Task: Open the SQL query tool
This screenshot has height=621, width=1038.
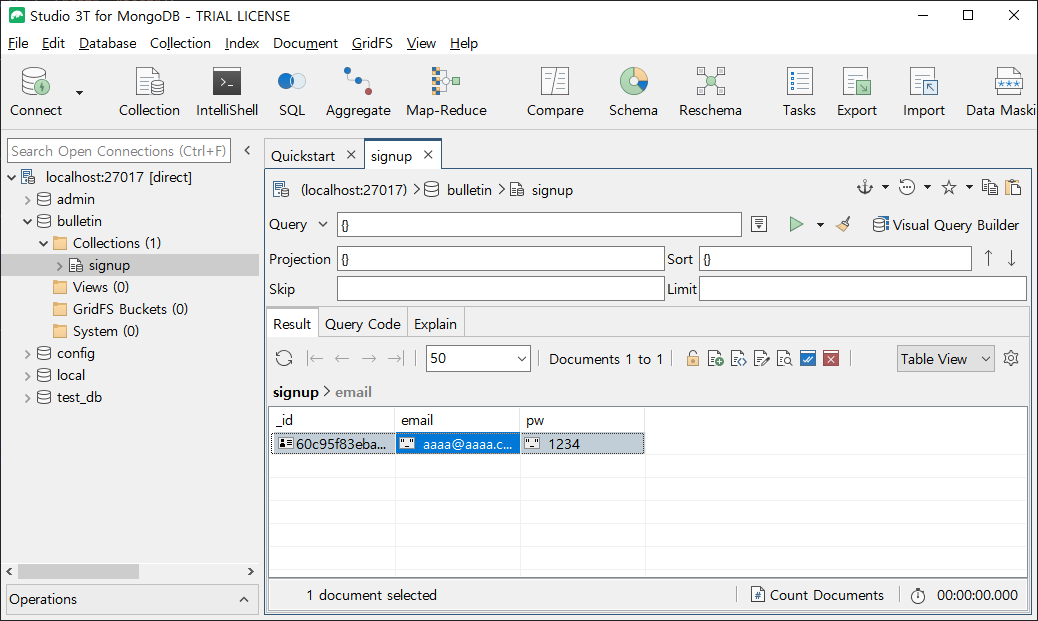Action: pos(292,91)
